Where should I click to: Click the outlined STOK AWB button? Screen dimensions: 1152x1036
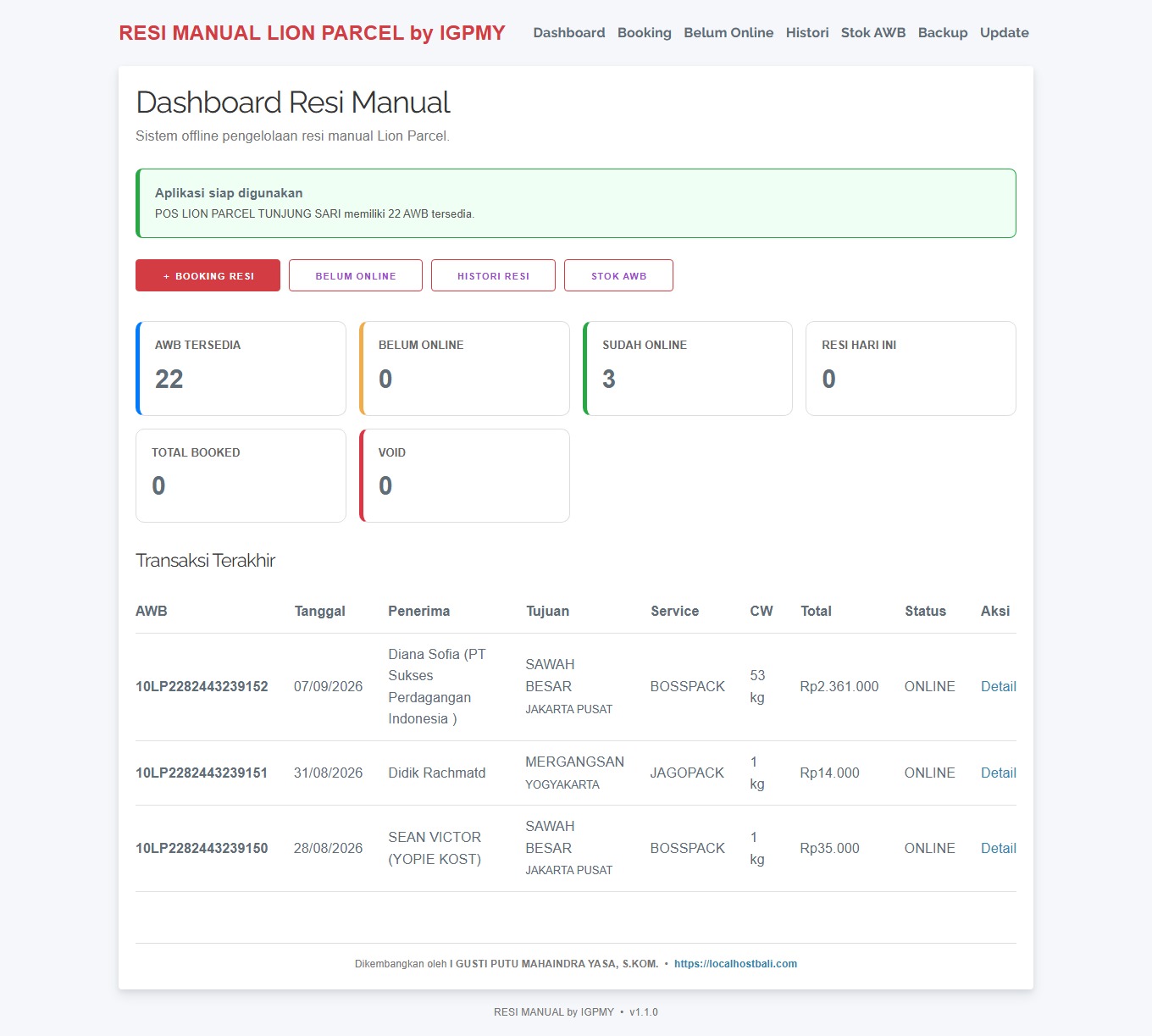(x=618, y=275)
